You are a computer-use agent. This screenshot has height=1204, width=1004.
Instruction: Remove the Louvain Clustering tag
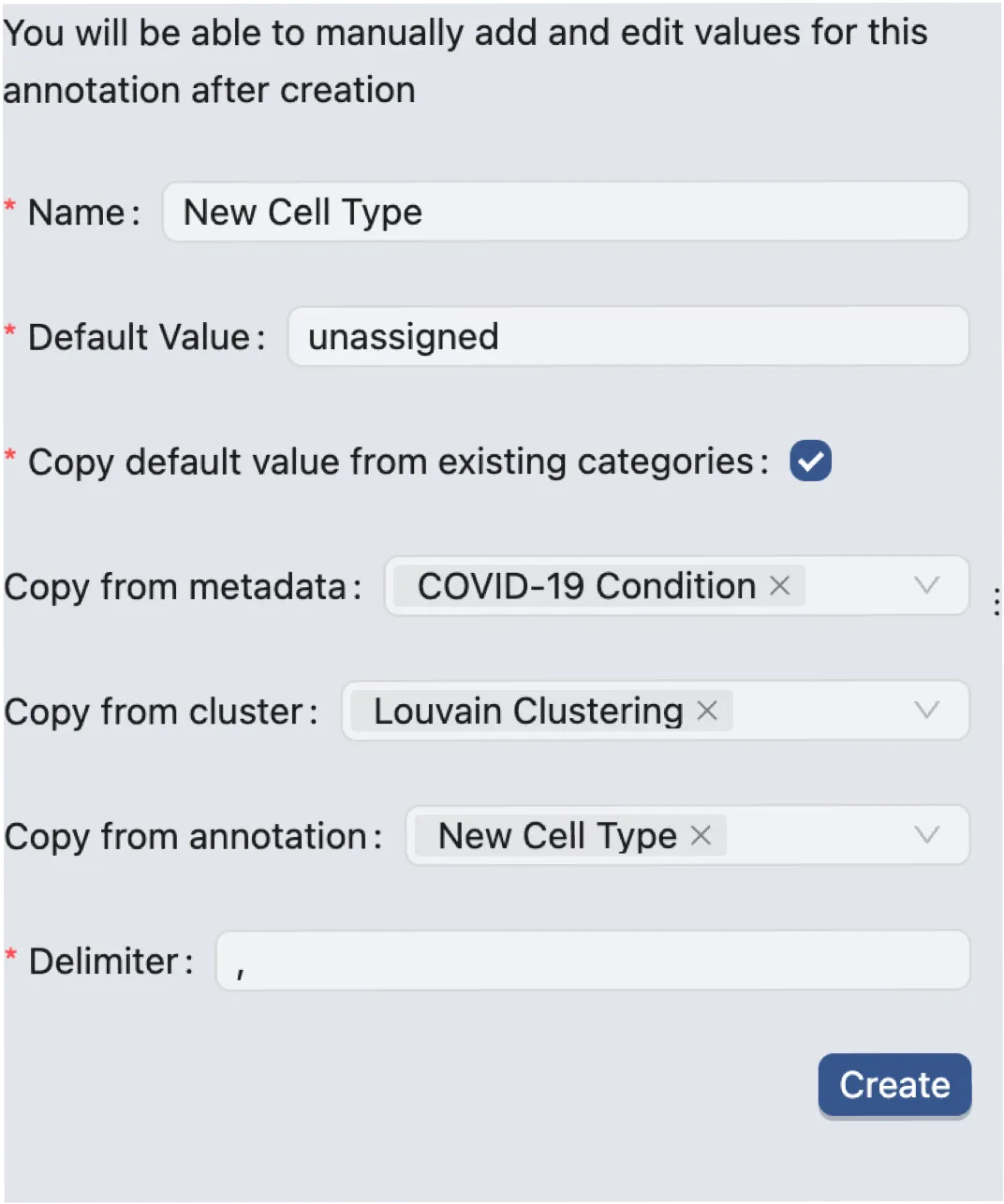[706, 710]
